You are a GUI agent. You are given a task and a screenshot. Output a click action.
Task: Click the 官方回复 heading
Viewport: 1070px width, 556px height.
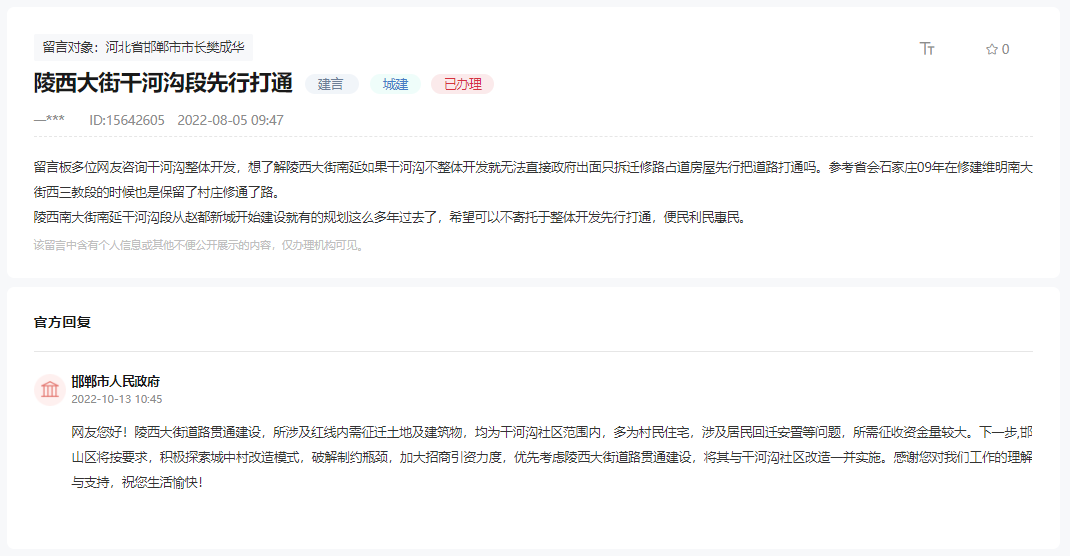click(x=62, y=322)
